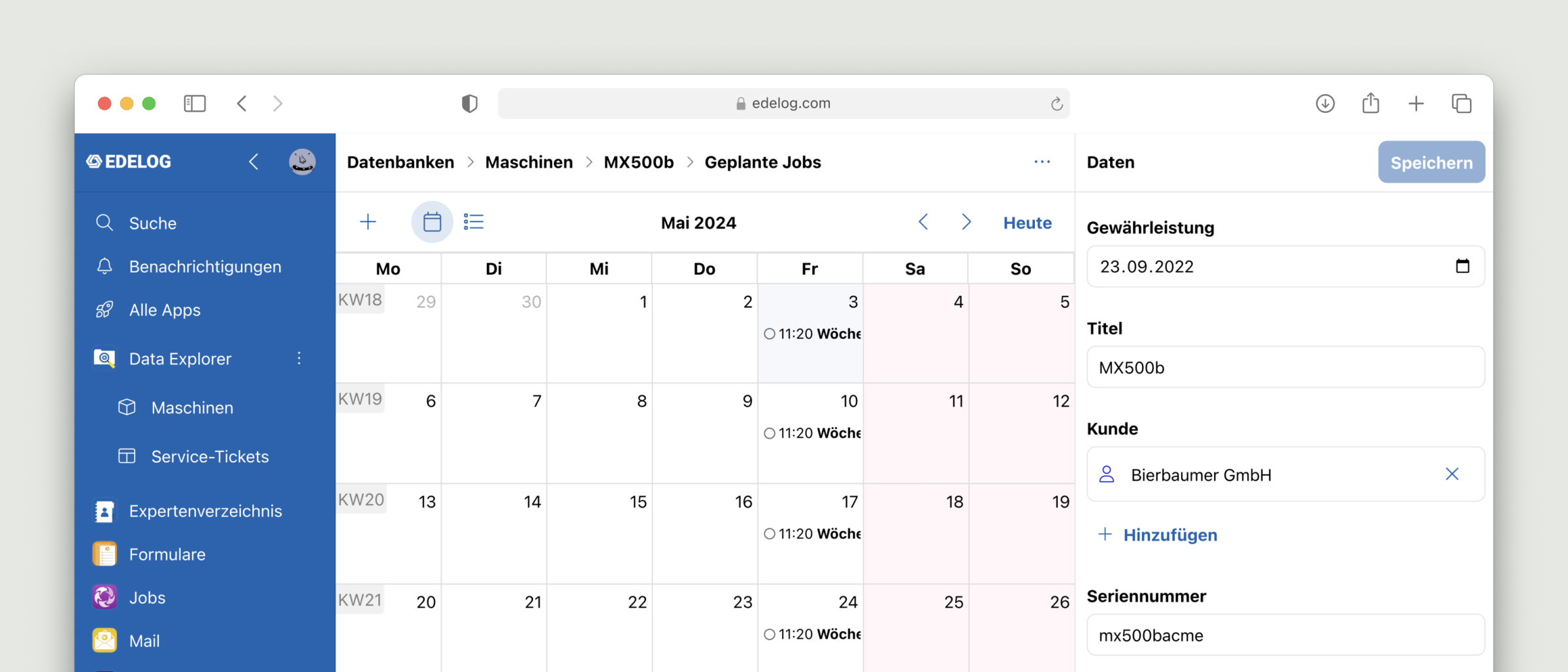Open Expertenverzeichnis app
Viewport: 1568px width, 672px height.
coord(205,511)
